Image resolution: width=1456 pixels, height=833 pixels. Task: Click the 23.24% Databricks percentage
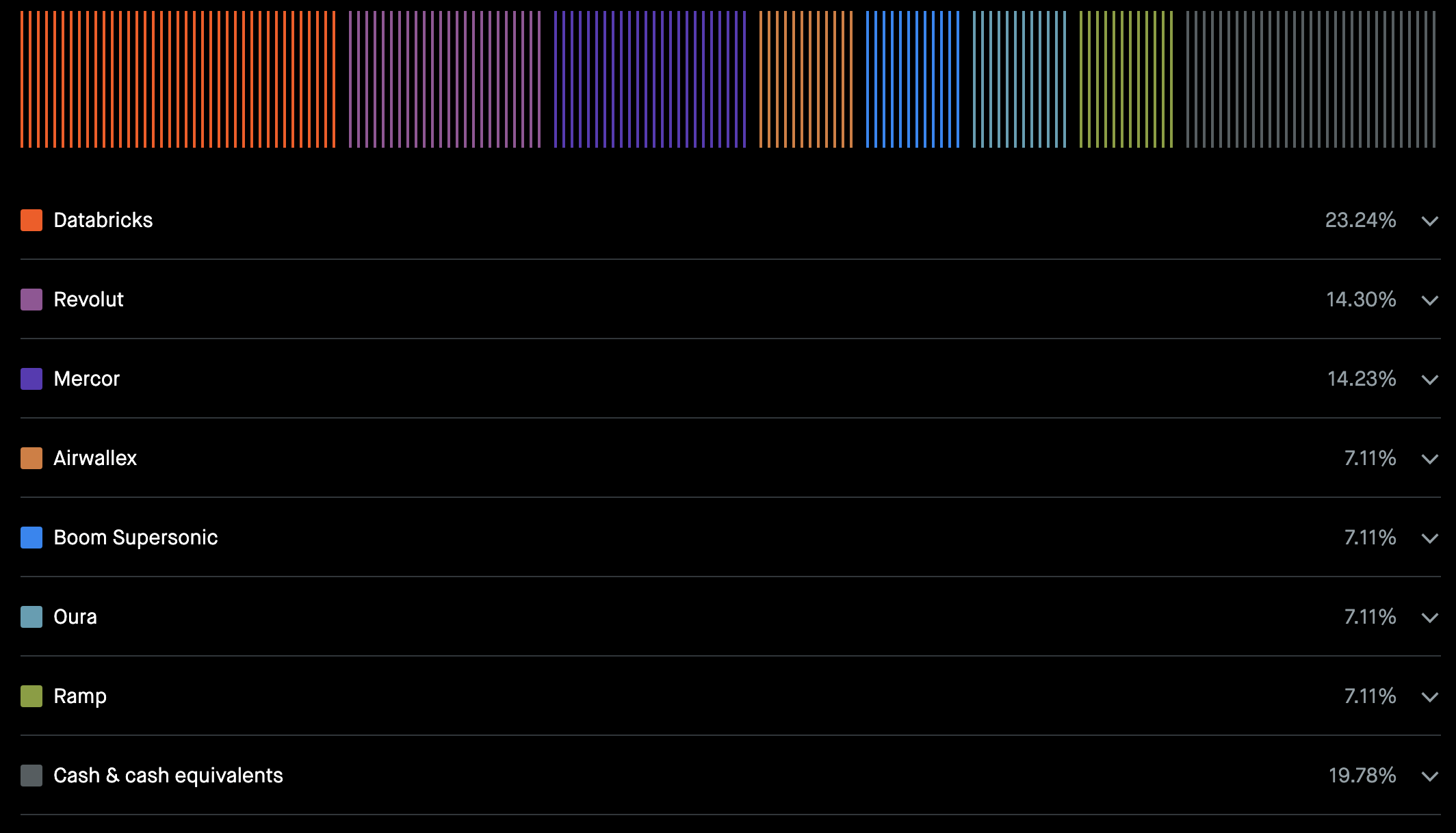click(1360, 220)
